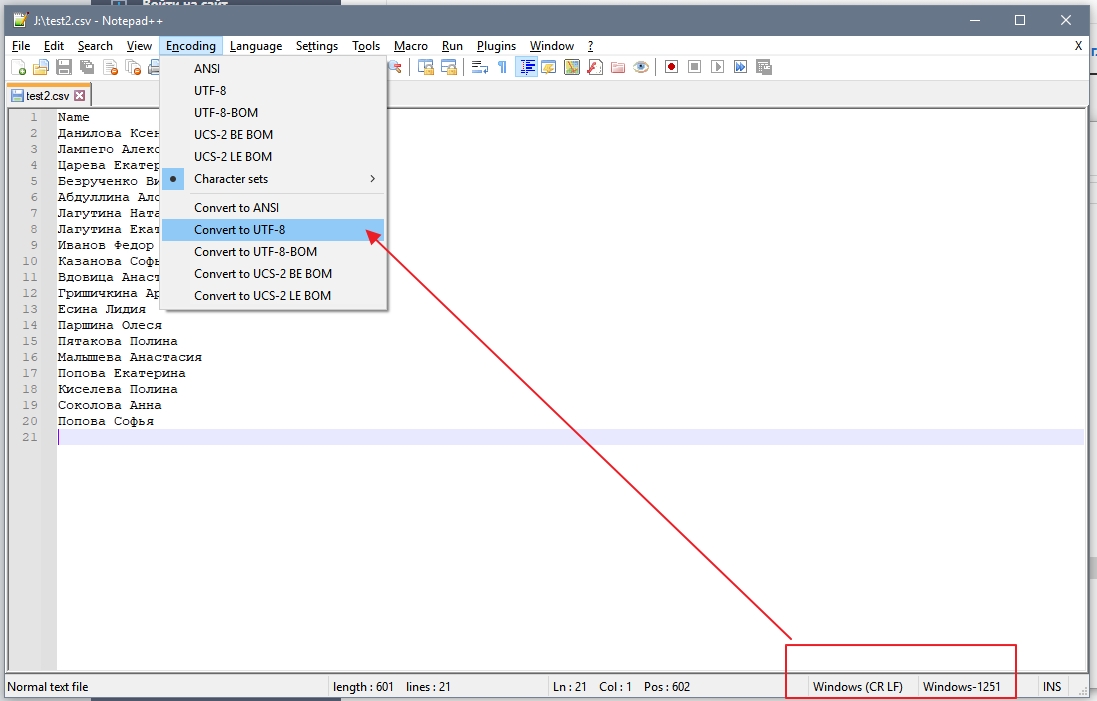Open the Folder as Workspace icon
The image size is (1097, 701).
[x=618, y=67]
